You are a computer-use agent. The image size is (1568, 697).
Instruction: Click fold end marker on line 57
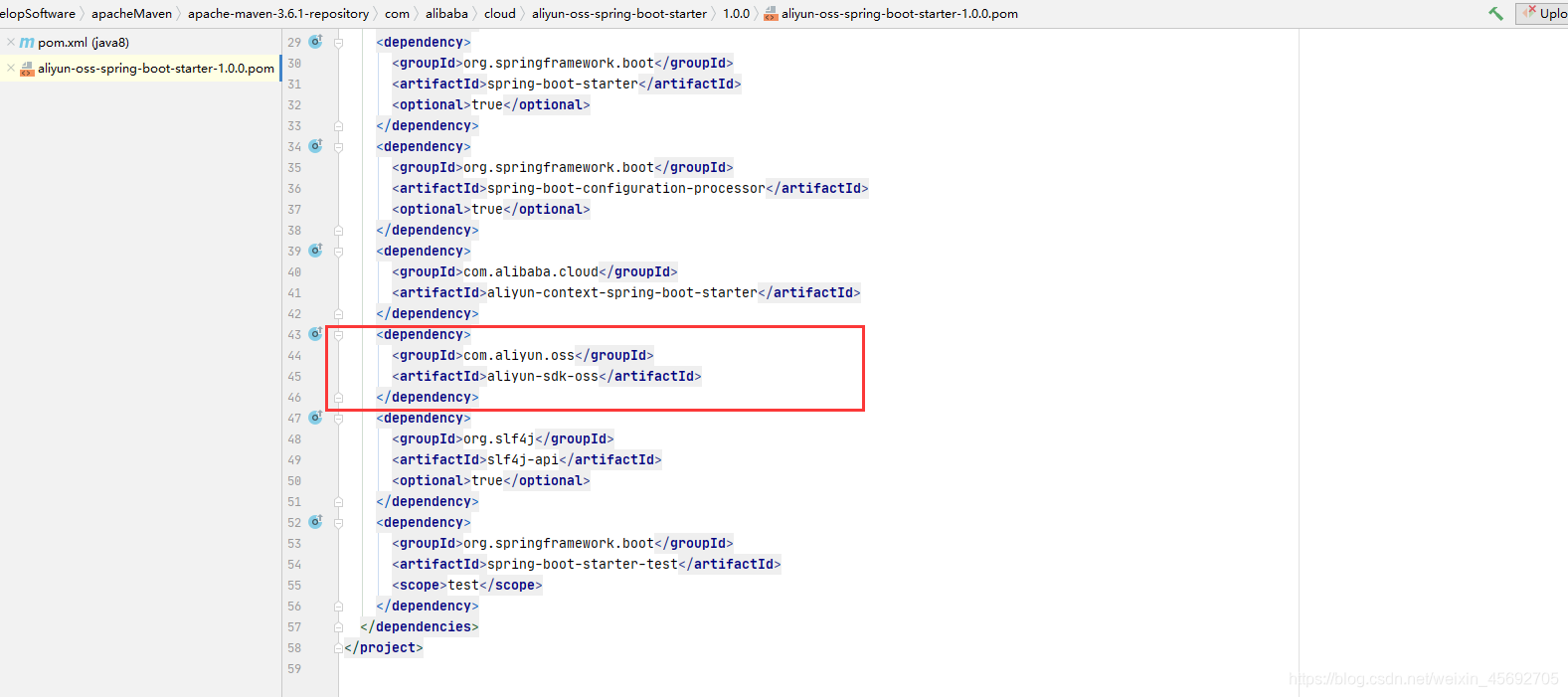click(x=339, y=627)
